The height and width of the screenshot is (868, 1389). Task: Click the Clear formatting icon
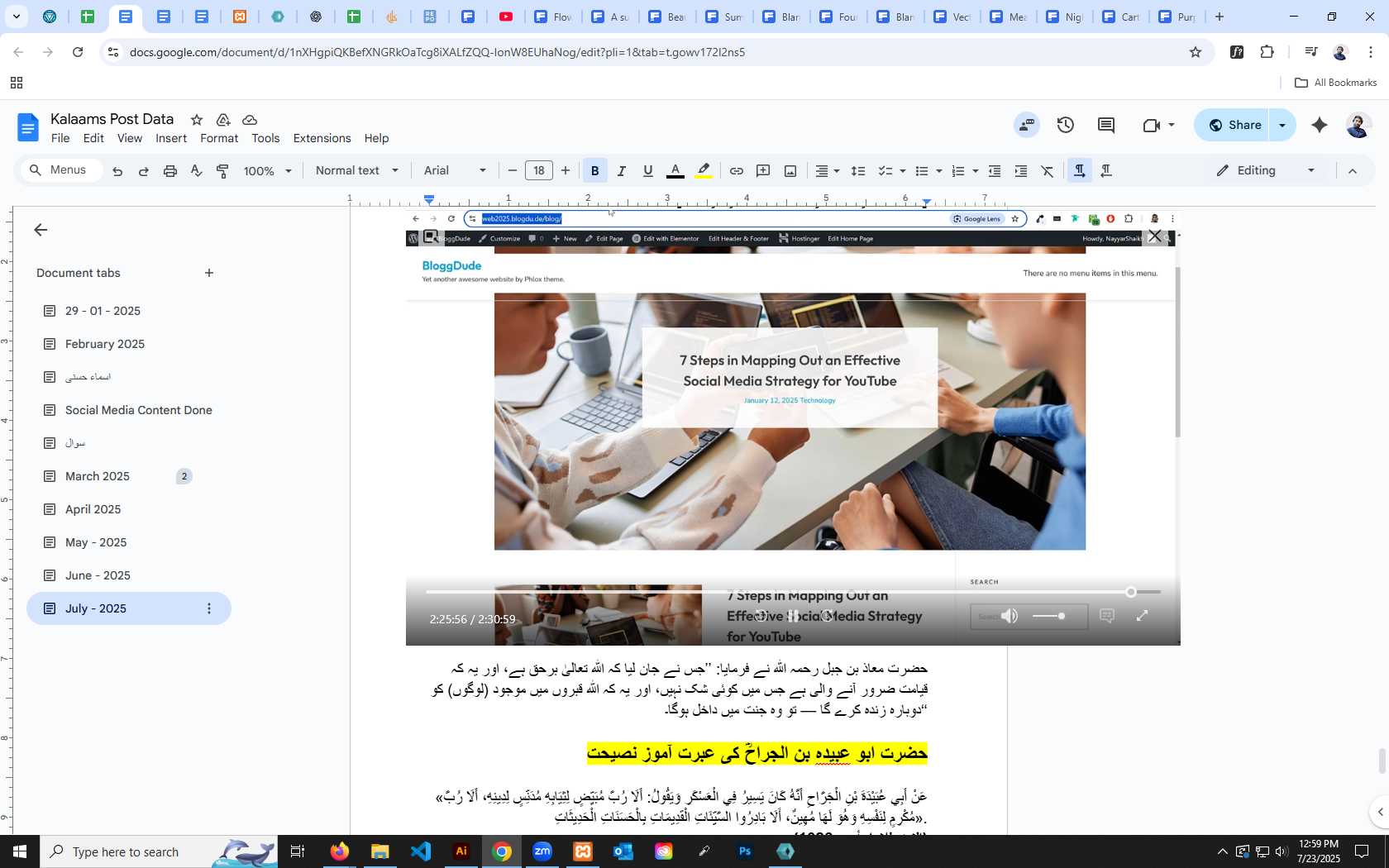pyautogui.click(x=1048, y=171)
